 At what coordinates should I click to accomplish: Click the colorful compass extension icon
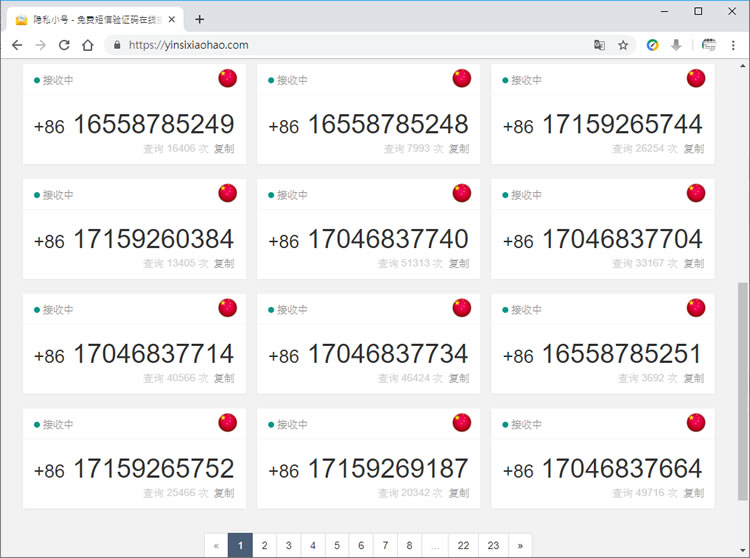(652, 45)
